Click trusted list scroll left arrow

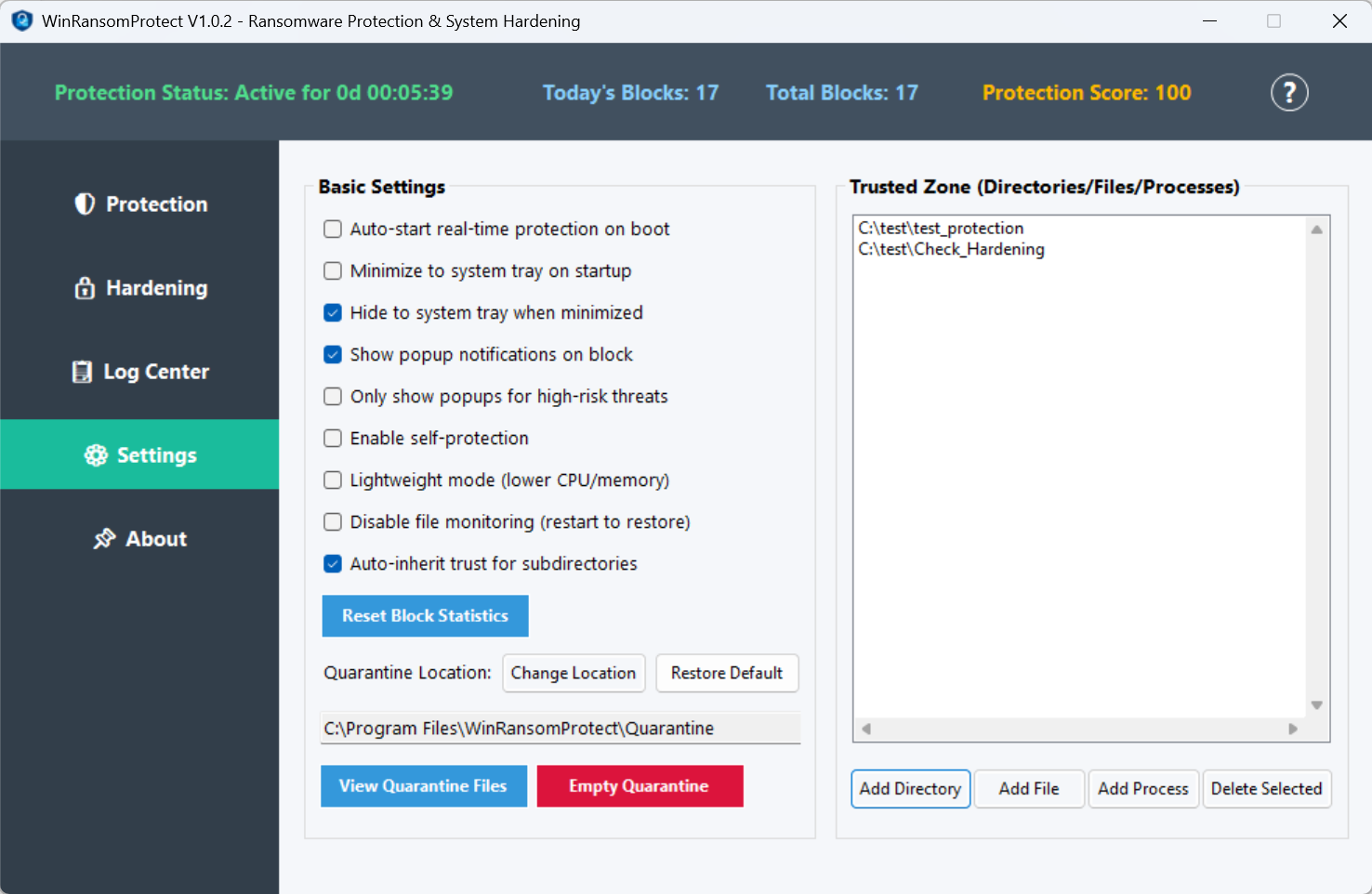coord(866,730)
